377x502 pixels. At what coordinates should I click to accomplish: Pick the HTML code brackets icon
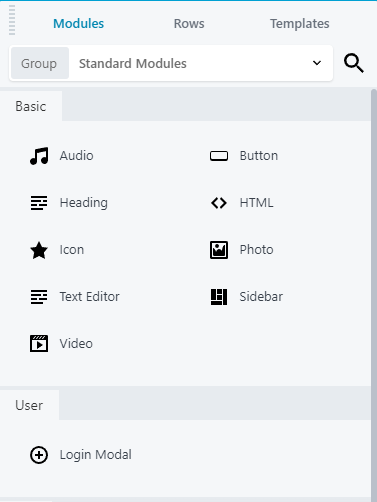(219, 203)
